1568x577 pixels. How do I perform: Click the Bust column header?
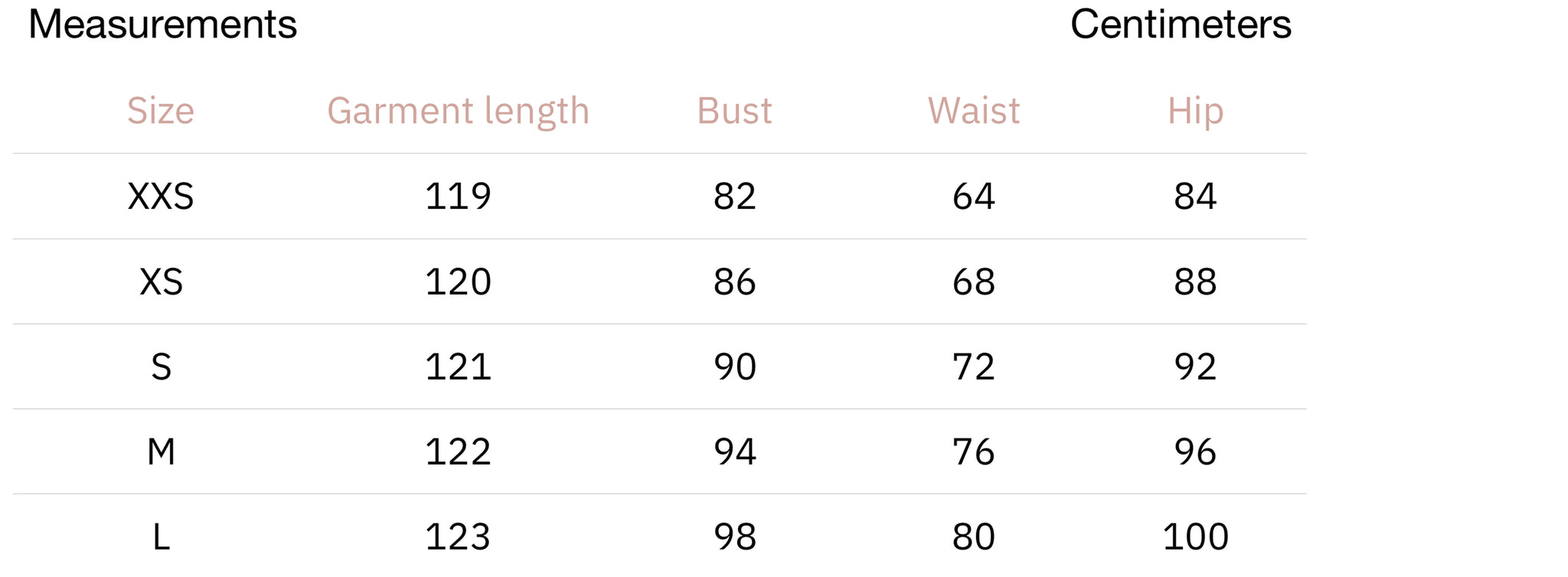pos(734,111)
